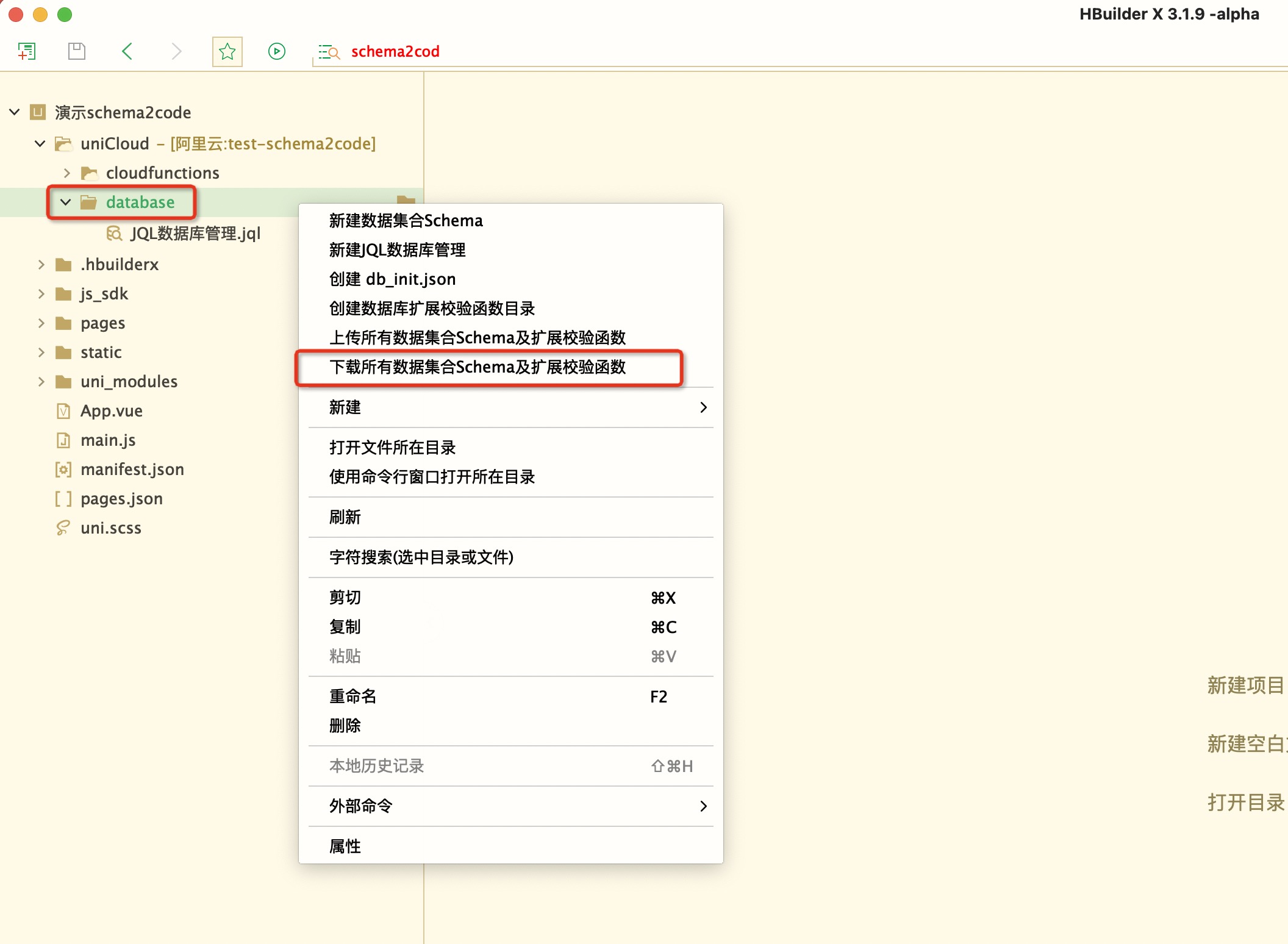Open search using the magnifier toolbar icon
Screen dimensions: 1288x944
328,52
